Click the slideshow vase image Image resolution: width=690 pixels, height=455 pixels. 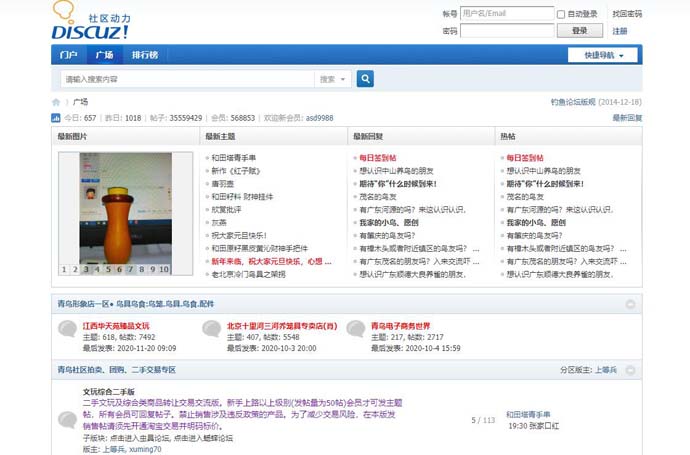point(125,208)
